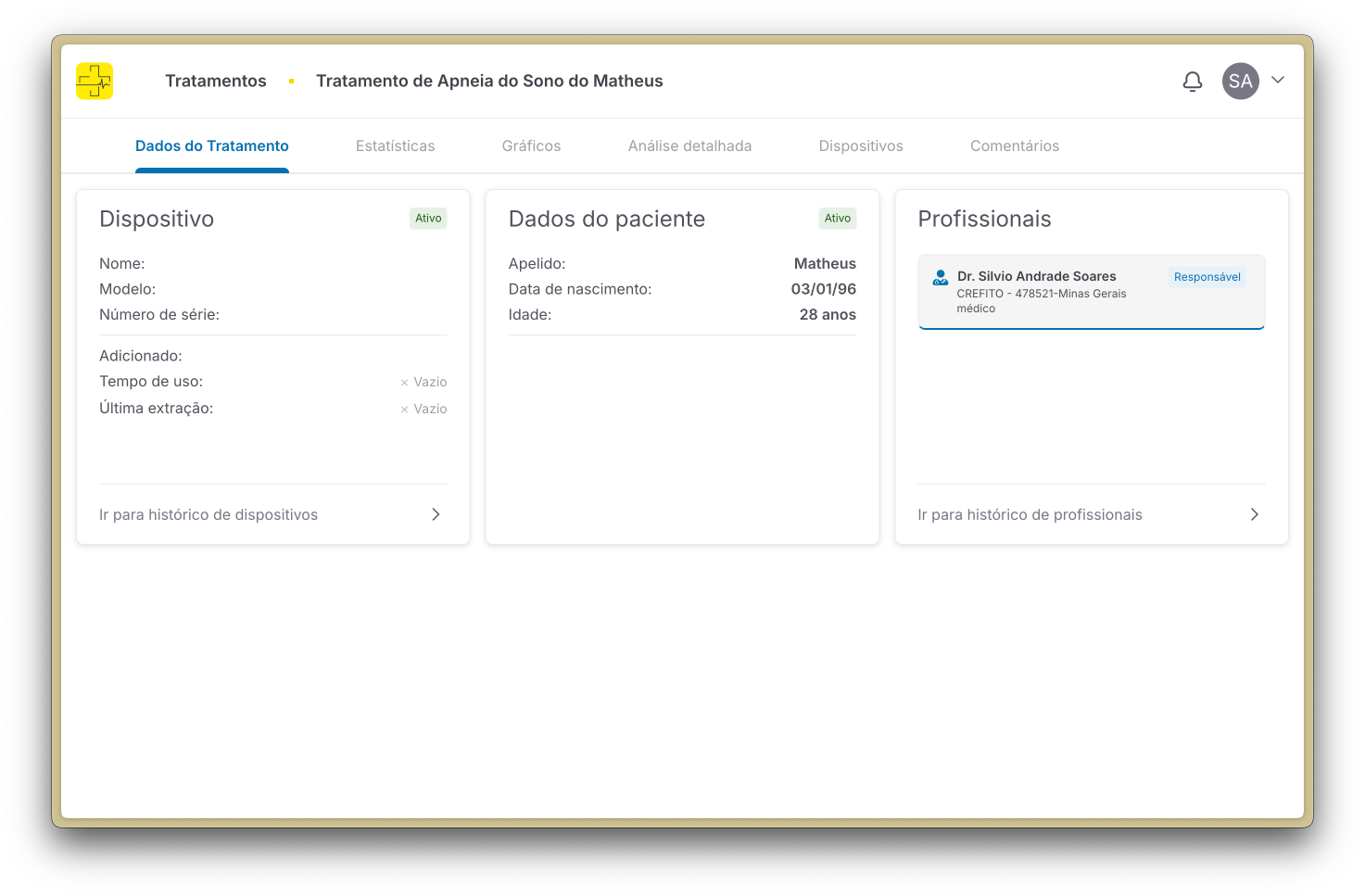
Task: Click the Ativo badge in Dispositivo card
Action: click(428, 219)
